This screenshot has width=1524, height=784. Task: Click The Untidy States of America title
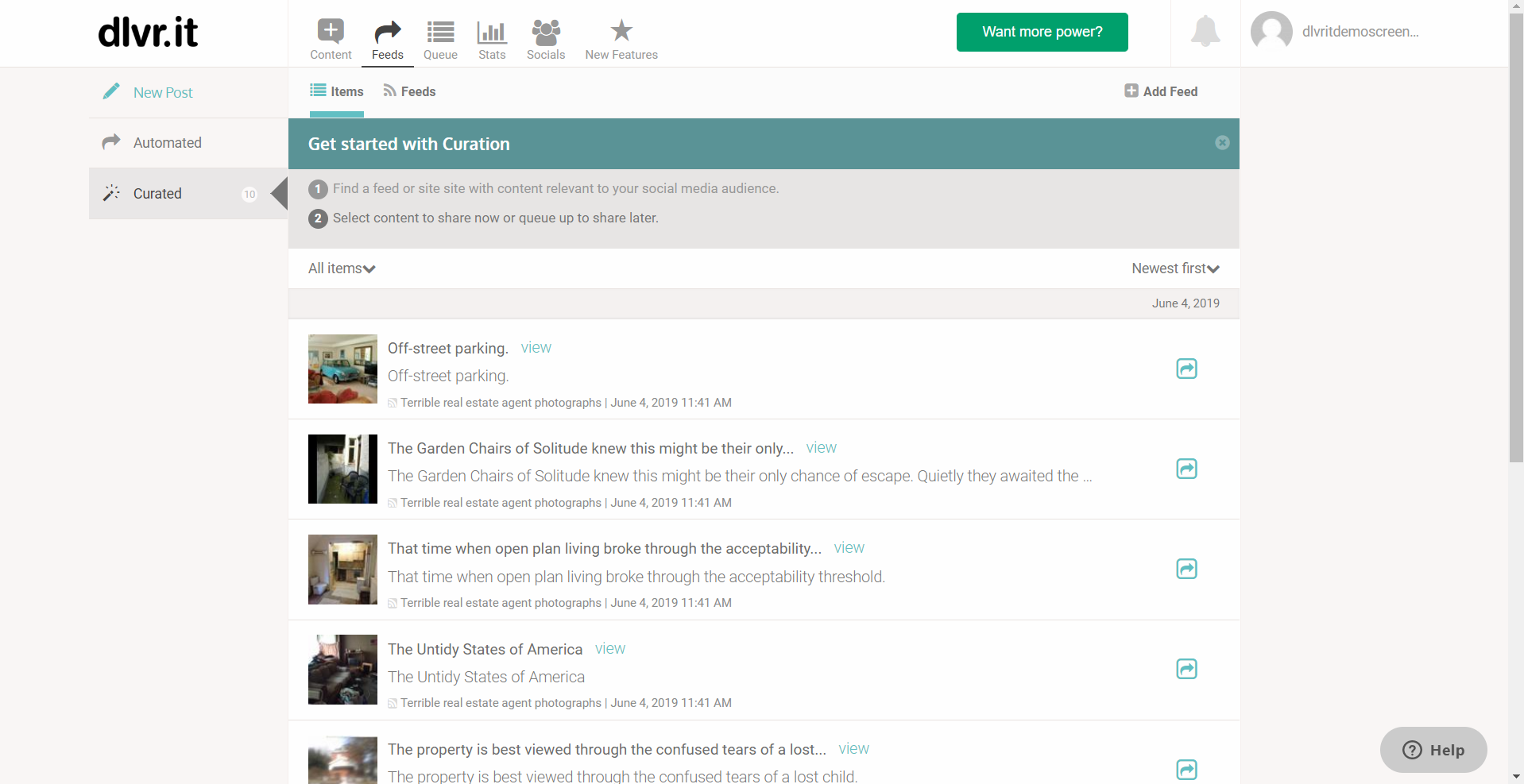pos(485,650)
